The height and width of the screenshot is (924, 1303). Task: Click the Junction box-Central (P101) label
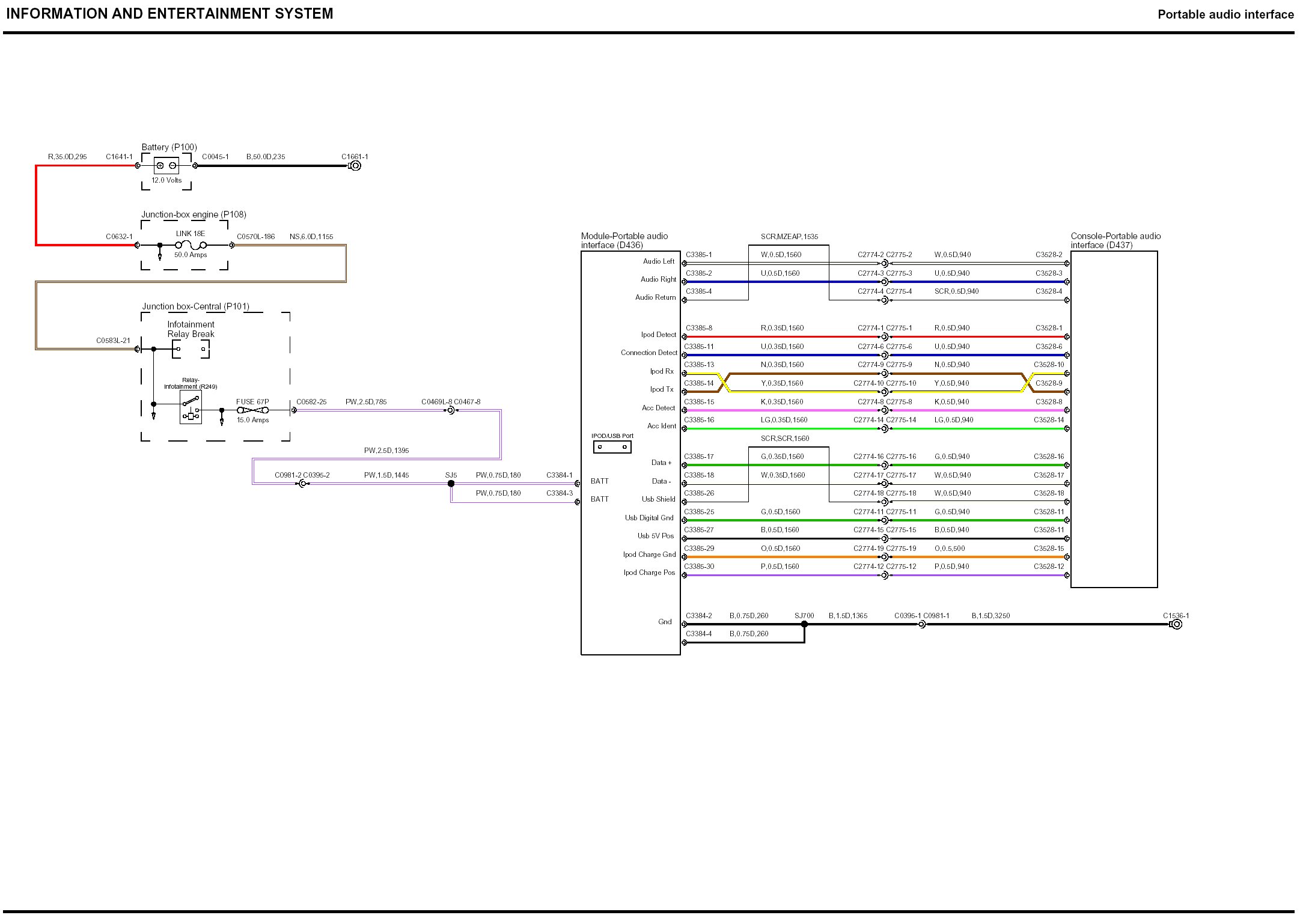195,306
